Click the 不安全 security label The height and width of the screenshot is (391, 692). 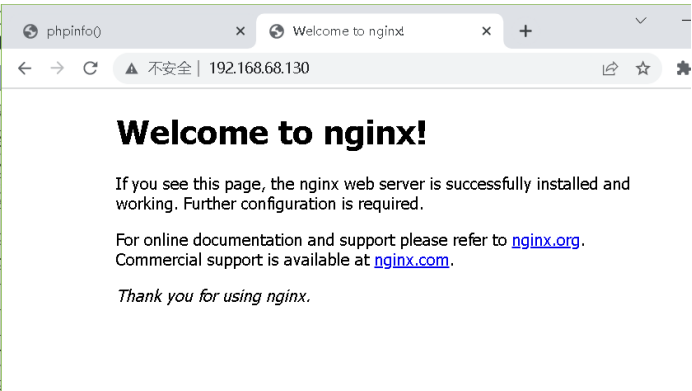pos(169,68)
